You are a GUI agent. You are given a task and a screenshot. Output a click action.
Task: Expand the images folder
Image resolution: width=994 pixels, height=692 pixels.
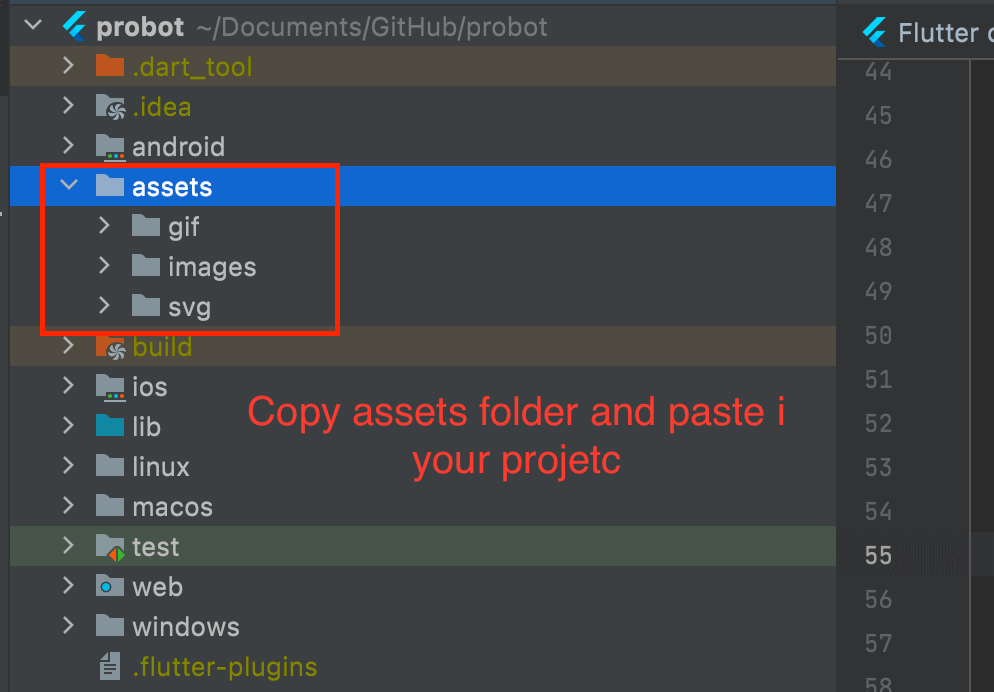104,266
